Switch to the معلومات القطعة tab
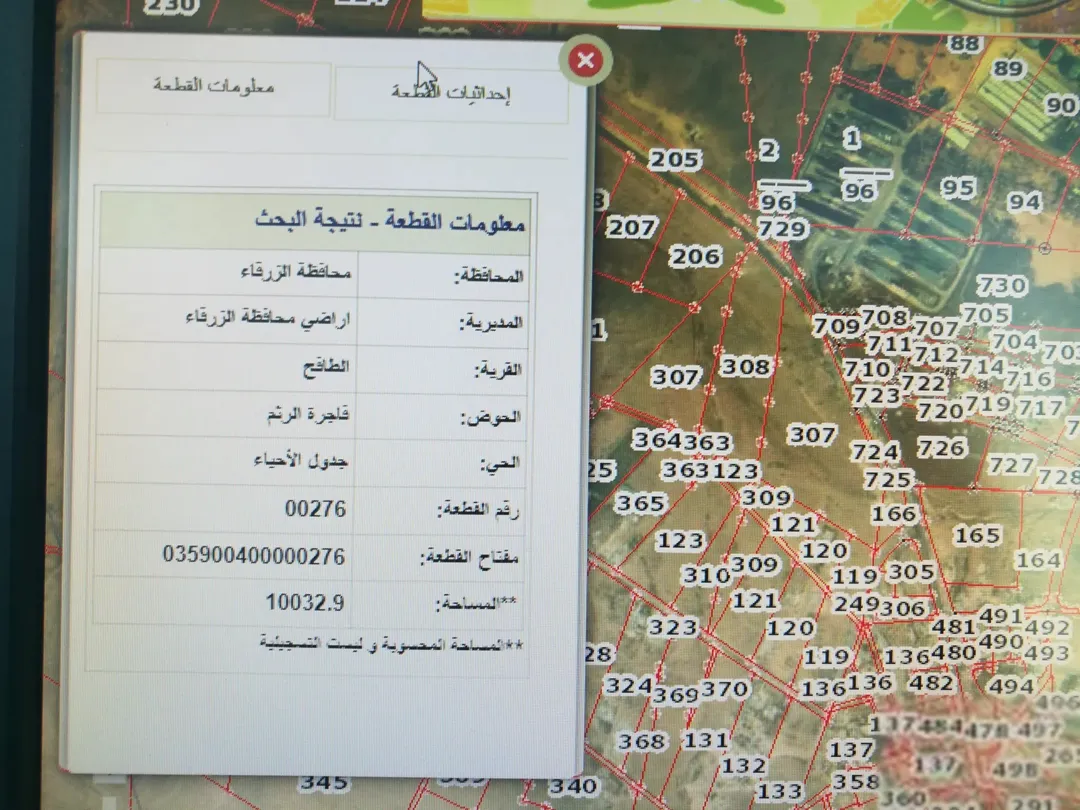 pyautogui.click(x=214, y=86)
